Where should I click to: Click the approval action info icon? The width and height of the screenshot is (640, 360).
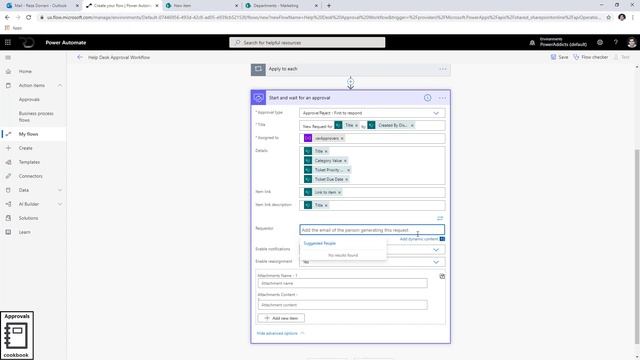[427, 98]
